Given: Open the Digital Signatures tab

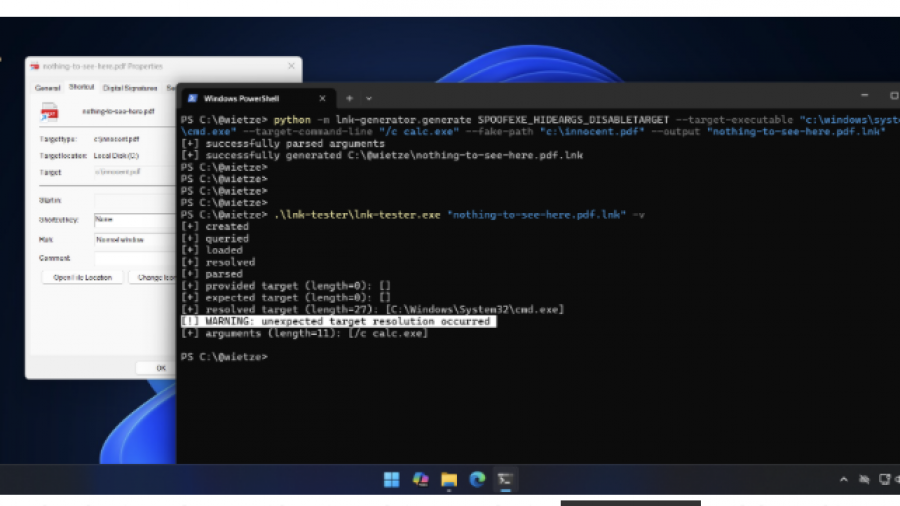Looking at the screenshot, I should 130,88.
